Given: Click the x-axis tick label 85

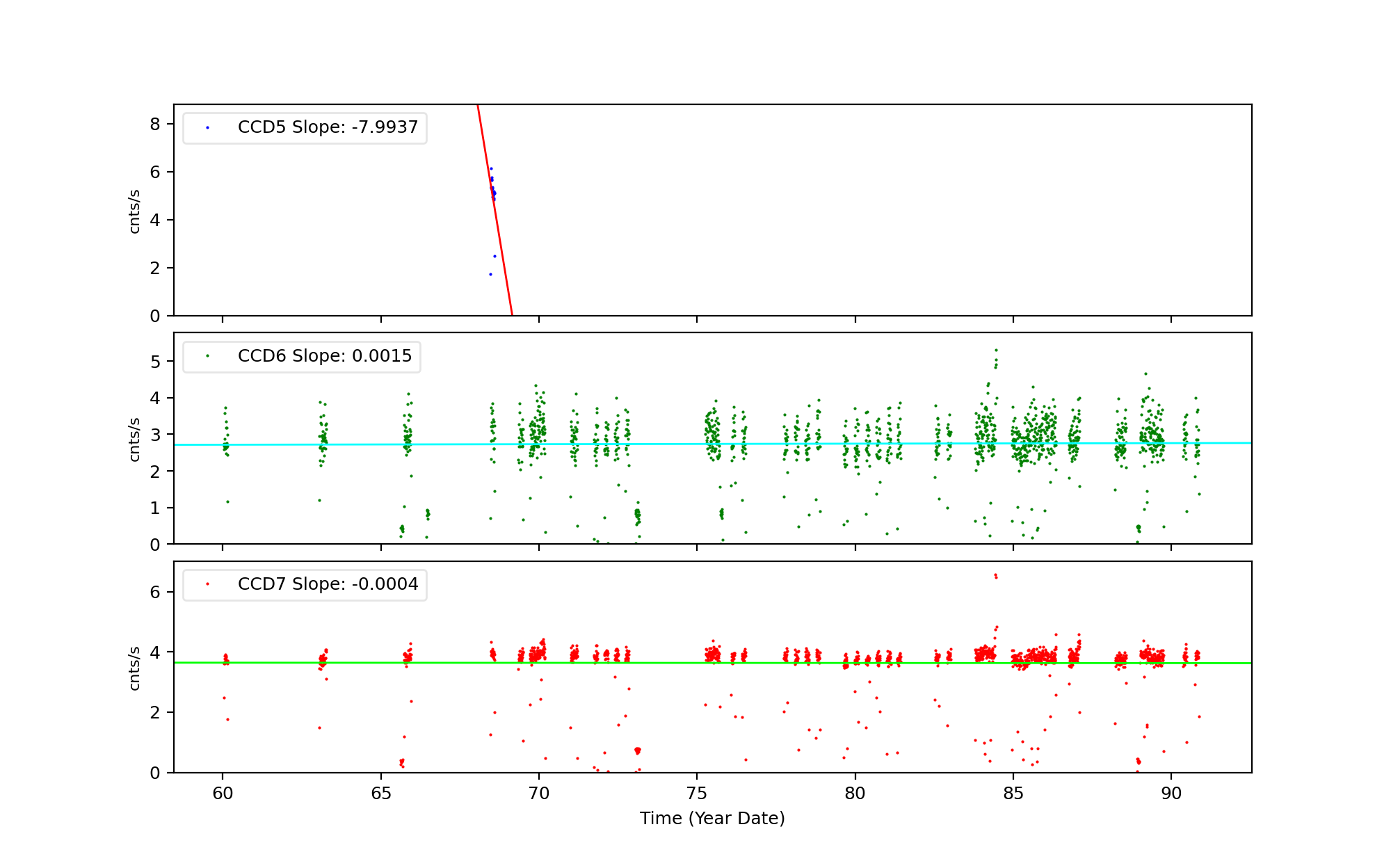Looking at the screenshot, I should click(1013, 794).
